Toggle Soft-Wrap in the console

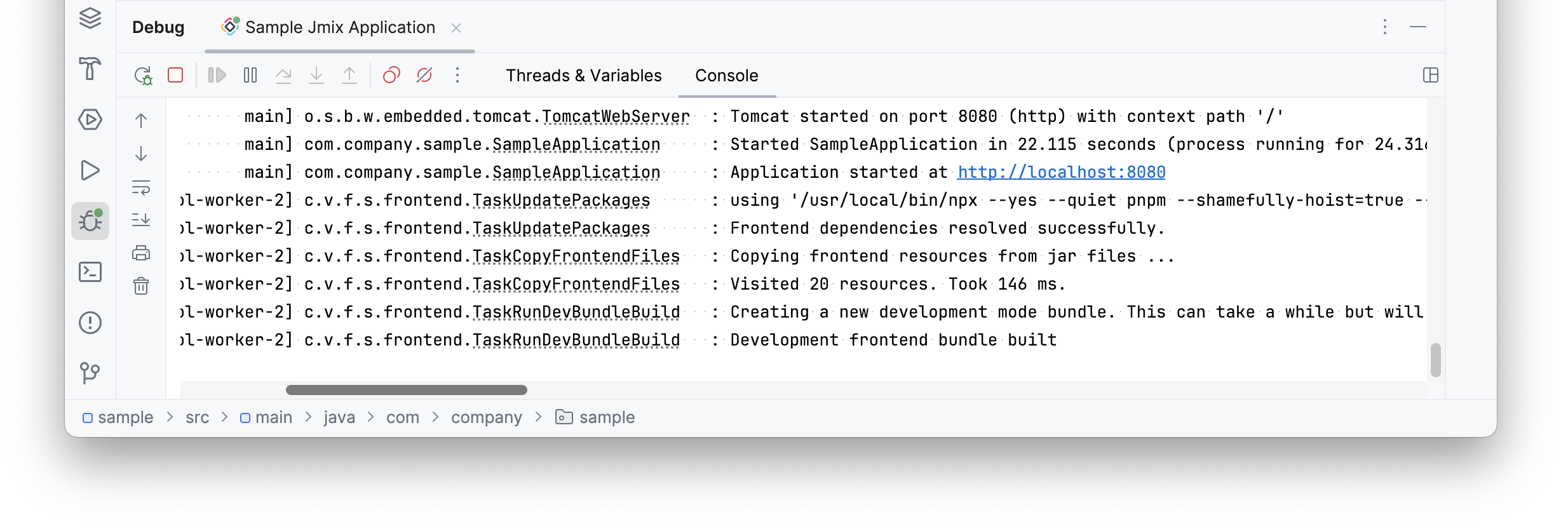pyautogui.click(x=141, y=187)
